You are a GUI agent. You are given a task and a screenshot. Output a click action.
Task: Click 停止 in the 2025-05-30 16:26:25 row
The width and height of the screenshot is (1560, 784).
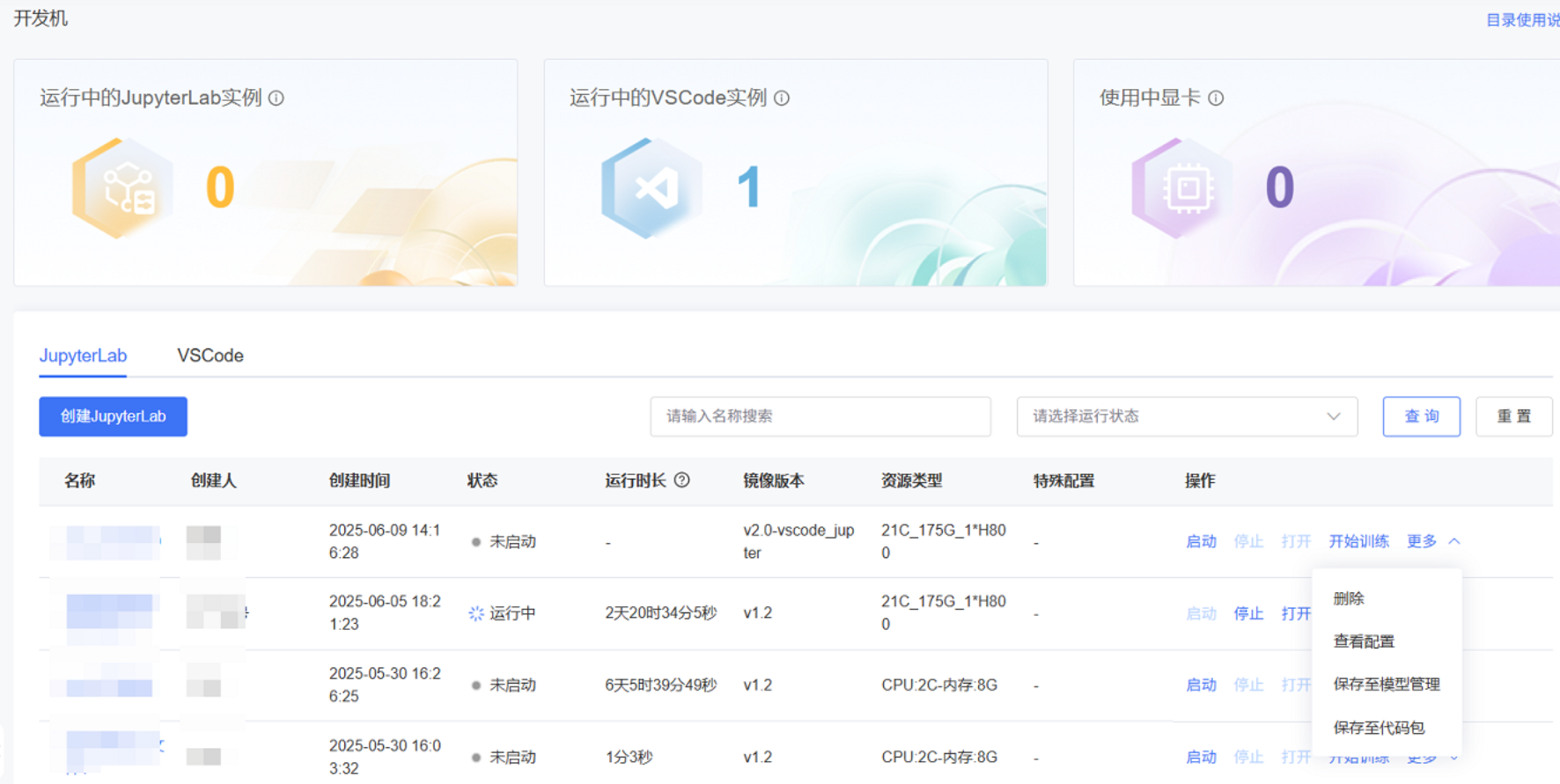1248,685
